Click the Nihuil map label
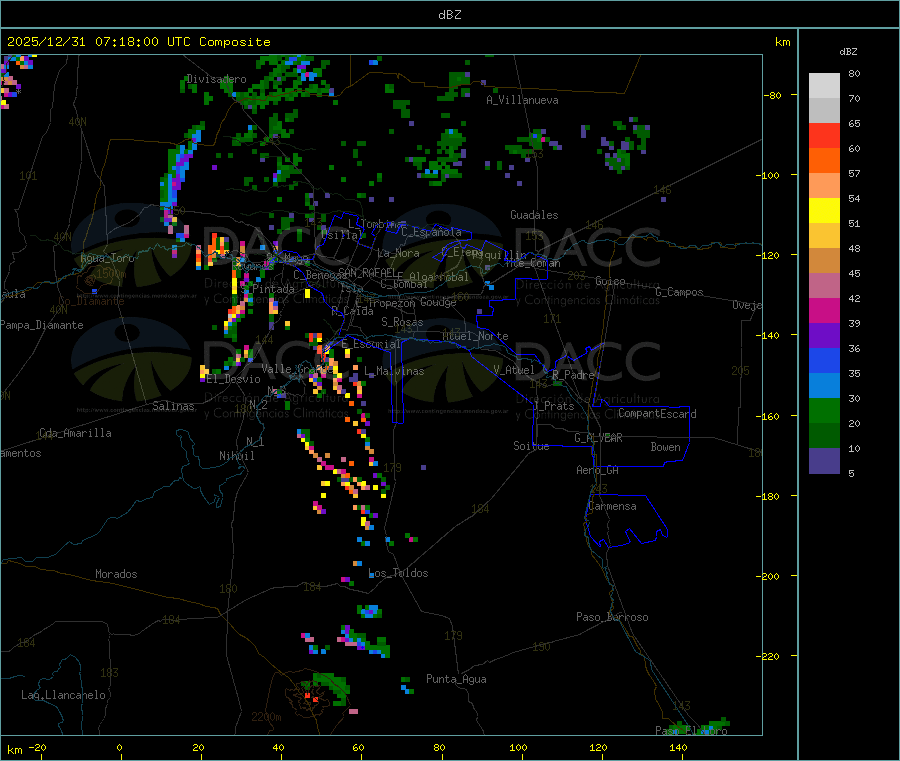The image size is (900, 761). coord(237,456)
